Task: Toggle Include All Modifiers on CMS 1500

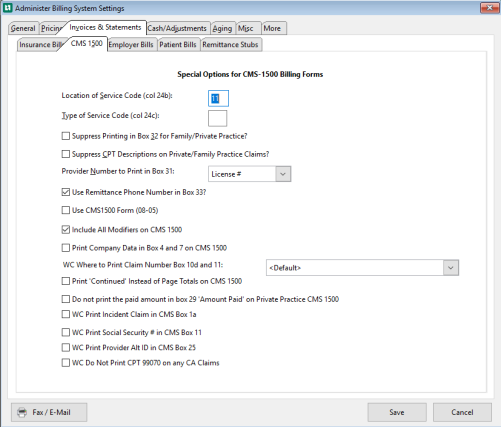Action: [x=66, y=230]
